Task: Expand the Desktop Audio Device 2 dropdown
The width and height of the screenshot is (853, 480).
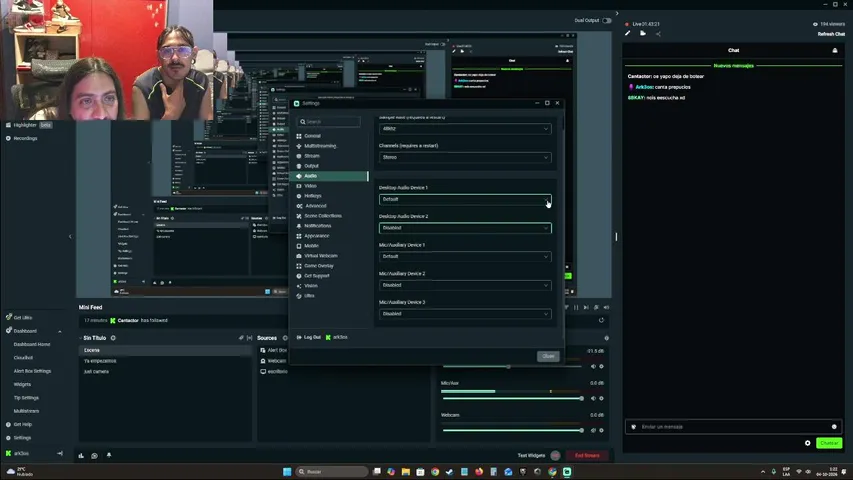Action: click(465, 228)
